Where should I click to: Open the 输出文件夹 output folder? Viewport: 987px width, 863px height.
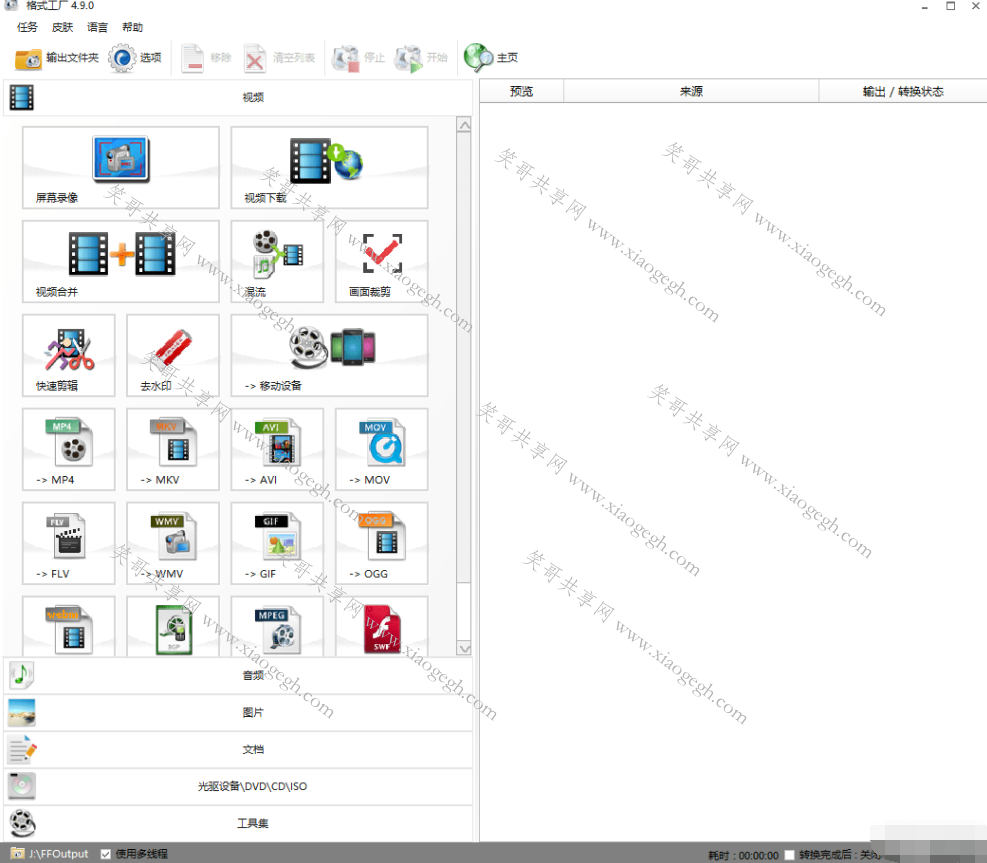click(x=57, y=58)
